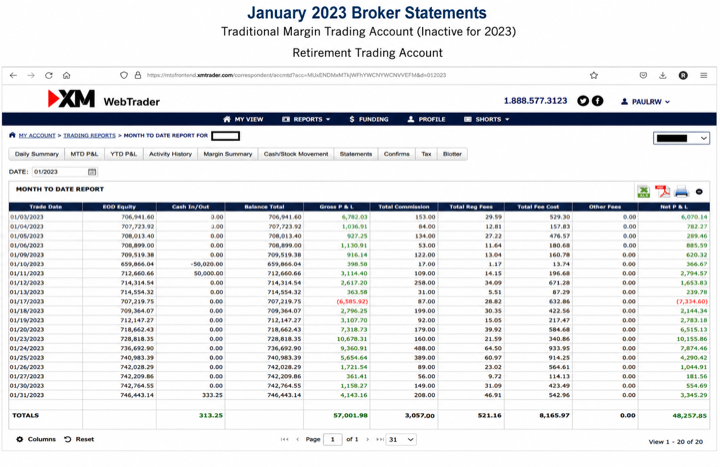720x467 pixels.
Task: Follow the MY ACCOUNT breadcrumb link
Action: [x=37, y=135]
